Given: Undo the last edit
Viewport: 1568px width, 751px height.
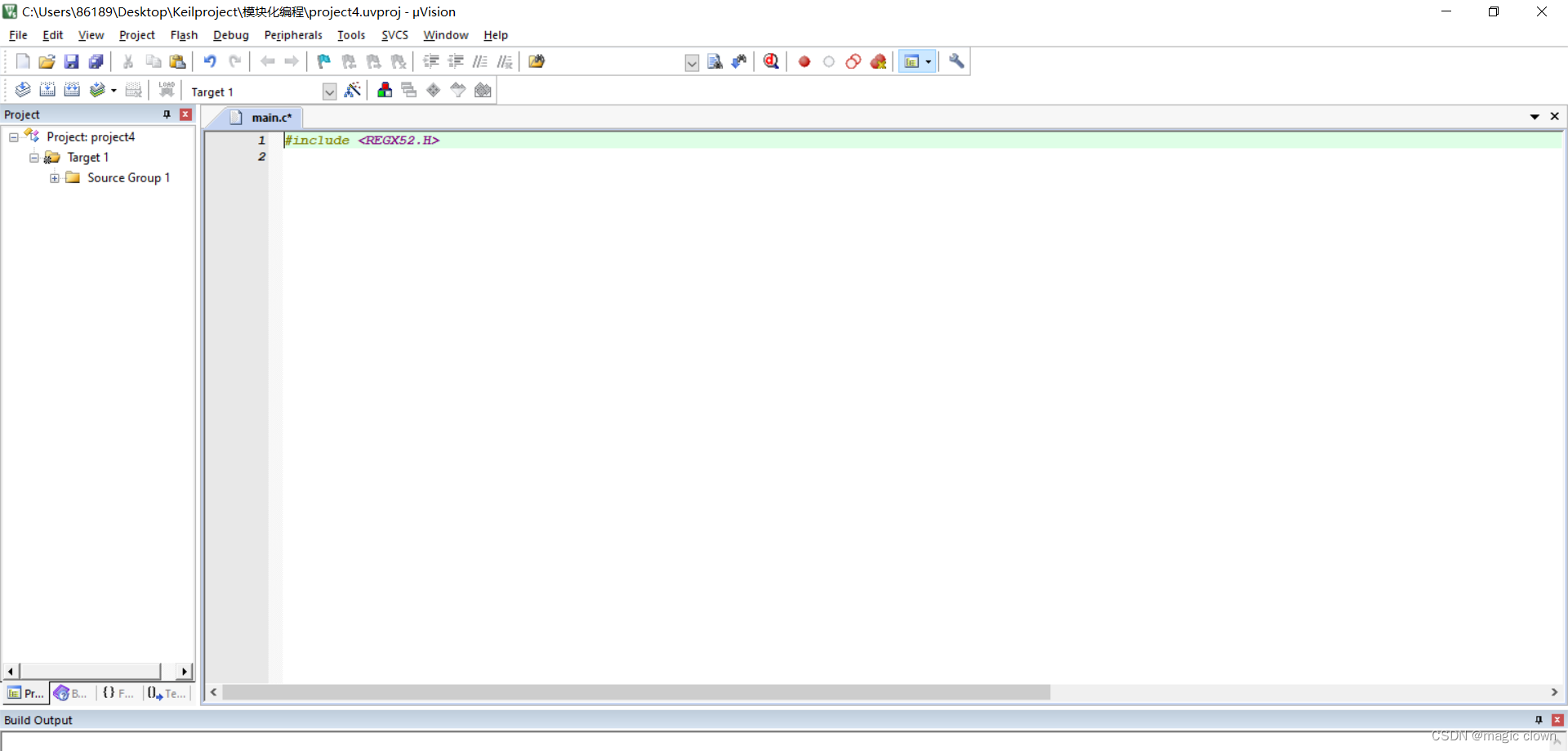Looking at the screenshot, I should (x=210, y=61).
